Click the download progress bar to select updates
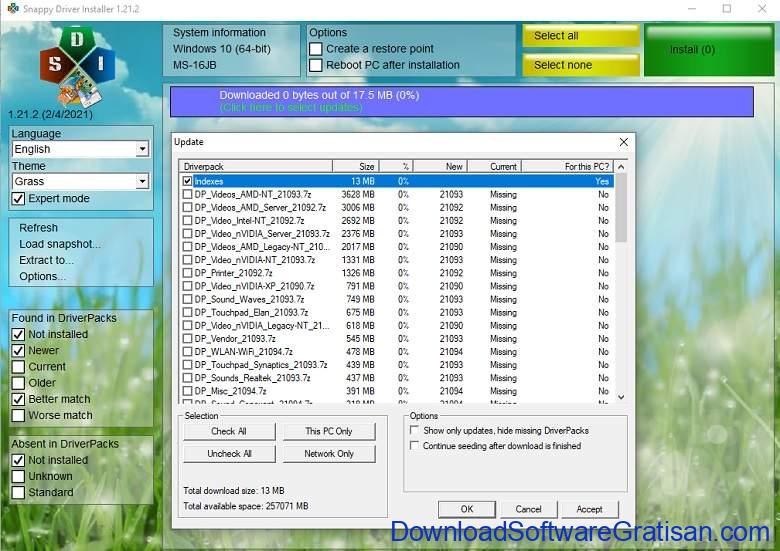Screen dimensions: 780x551 coord(462,101)
